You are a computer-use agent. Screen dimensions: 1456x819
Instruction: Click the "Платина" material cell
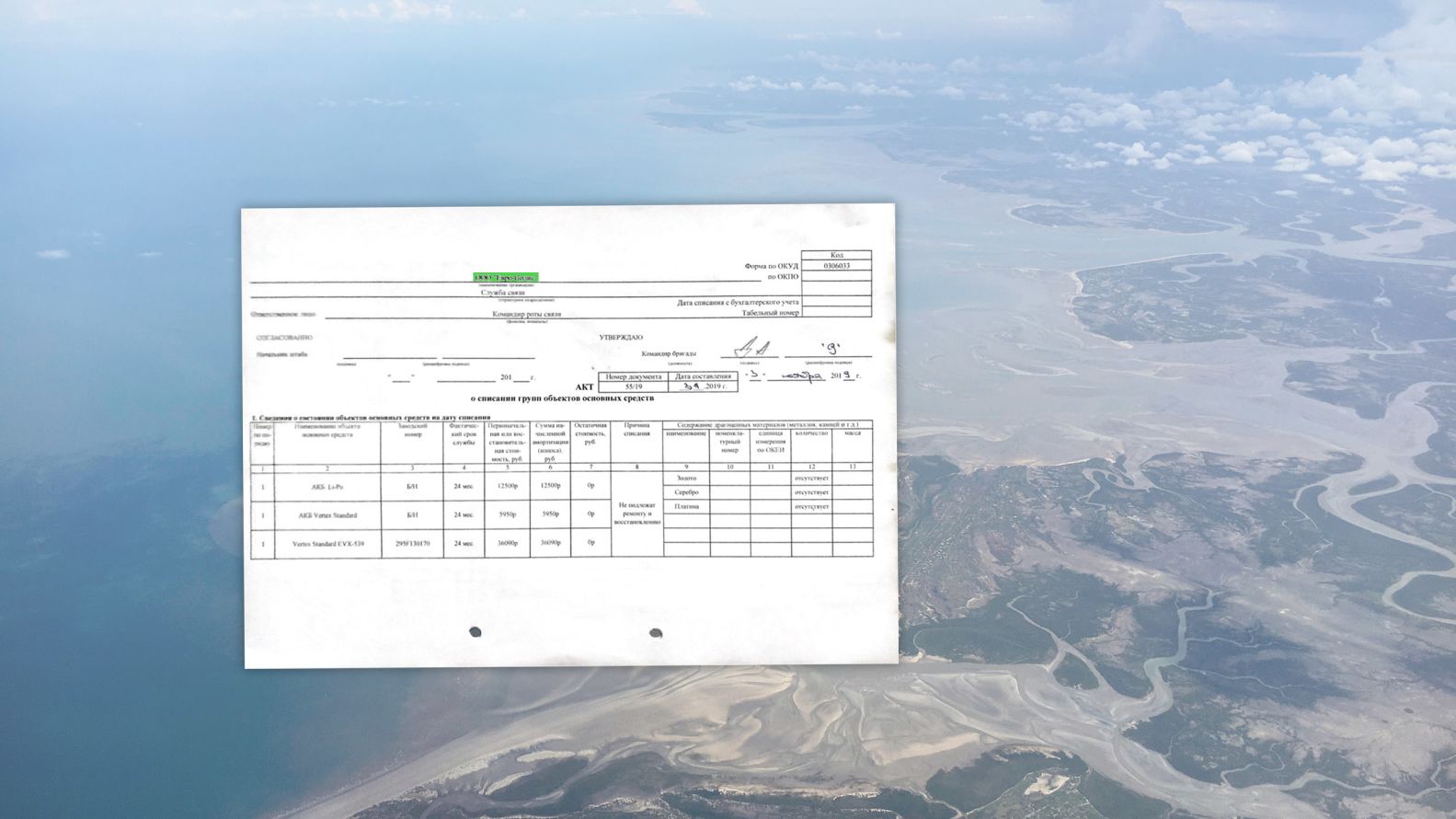[x=686, y=506]
